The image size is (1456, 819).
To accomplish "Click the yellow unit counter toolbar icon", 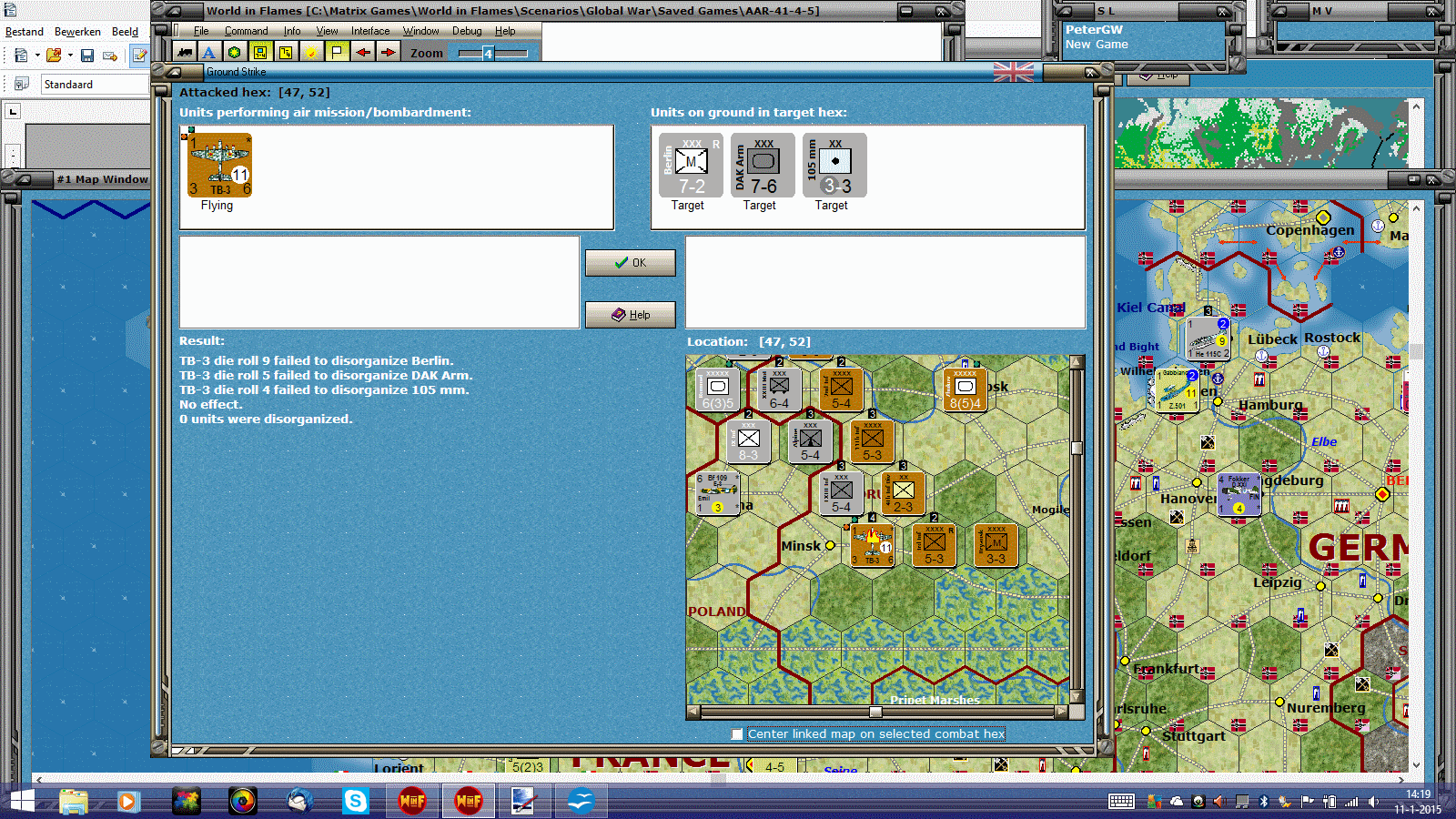I will coord(260,53).
